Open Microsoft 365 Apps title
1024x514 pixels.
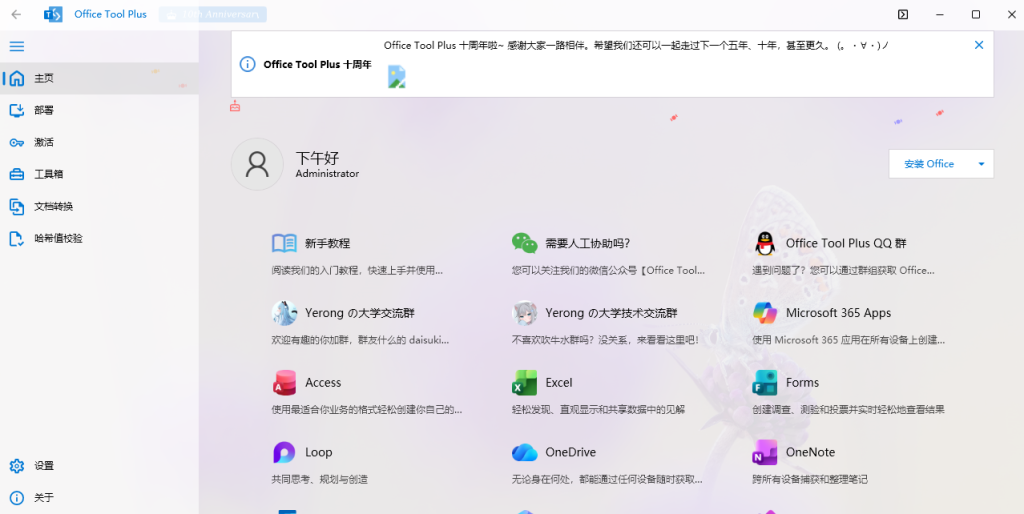(x=839, y=313)
